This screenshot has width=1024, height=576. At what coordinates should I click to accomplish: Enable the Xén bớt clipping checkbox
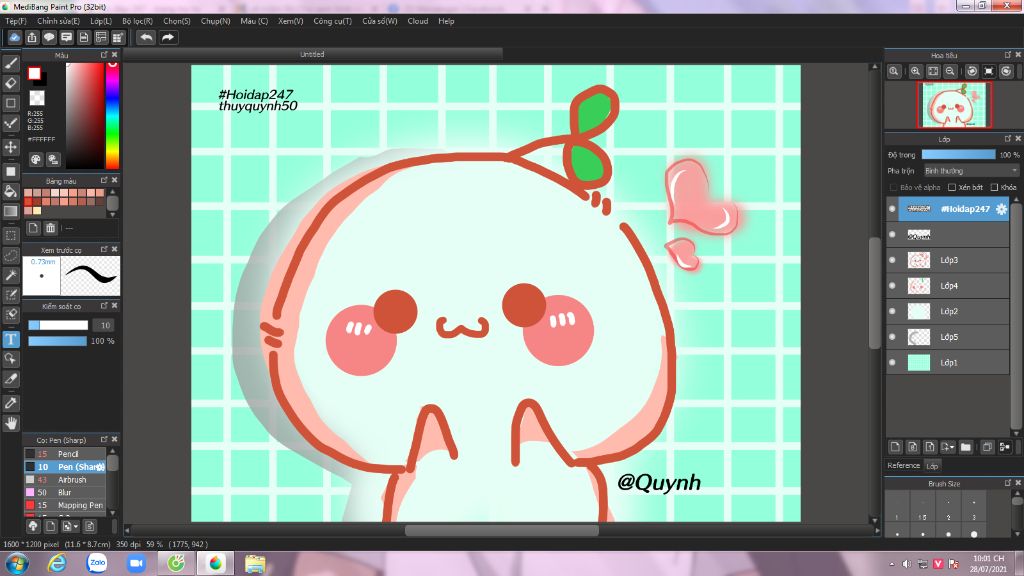click(x=952, y=187)
